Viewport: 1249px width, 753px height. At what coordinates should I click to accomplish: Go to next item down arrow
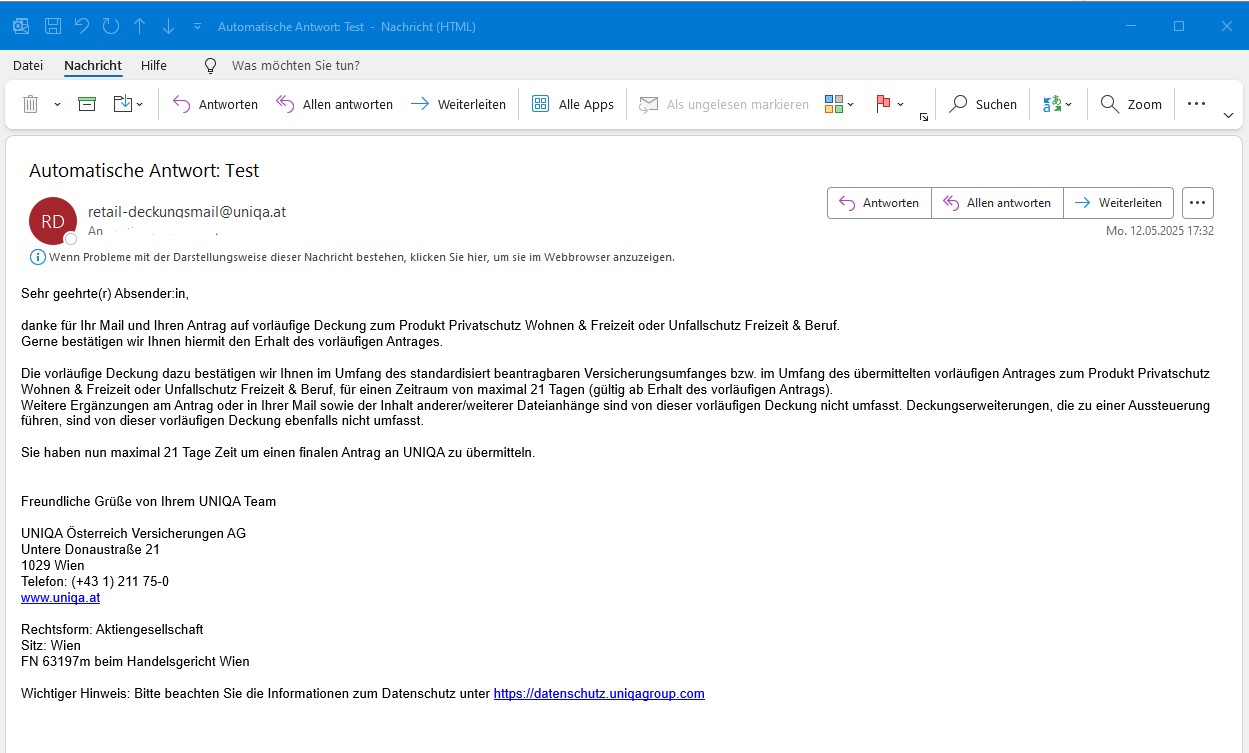pos(168,26)
